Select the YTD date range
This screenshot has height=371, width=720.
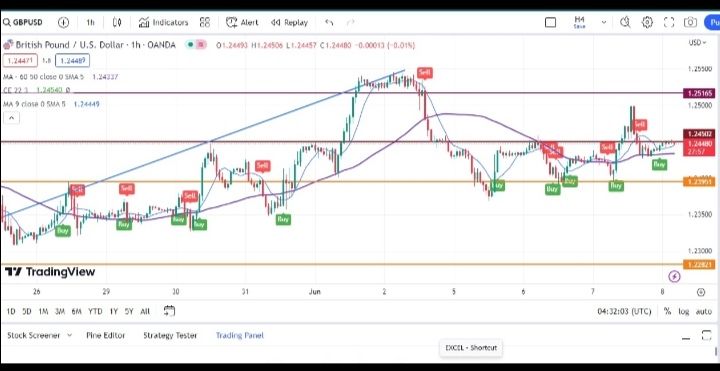click(x=95, y=311)
